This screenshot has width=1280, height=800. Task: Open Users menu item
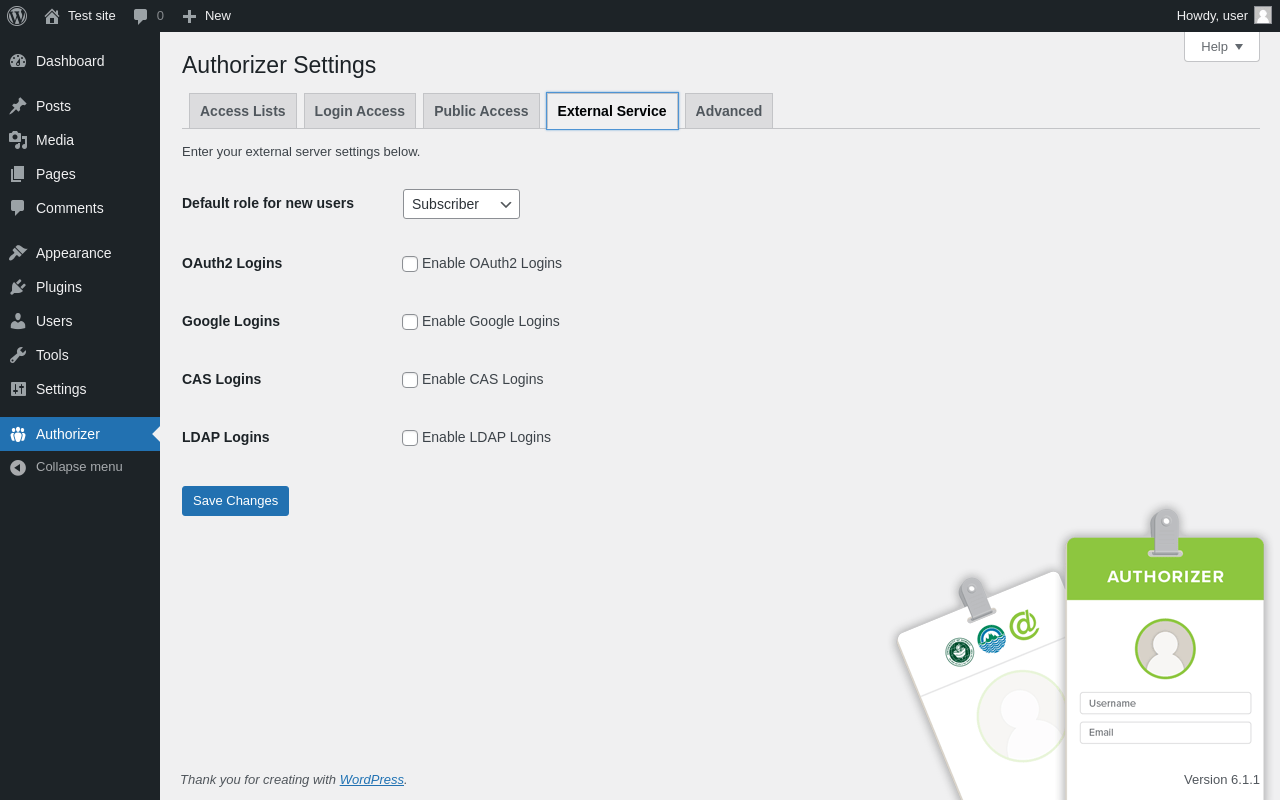[x=80, y=321]
